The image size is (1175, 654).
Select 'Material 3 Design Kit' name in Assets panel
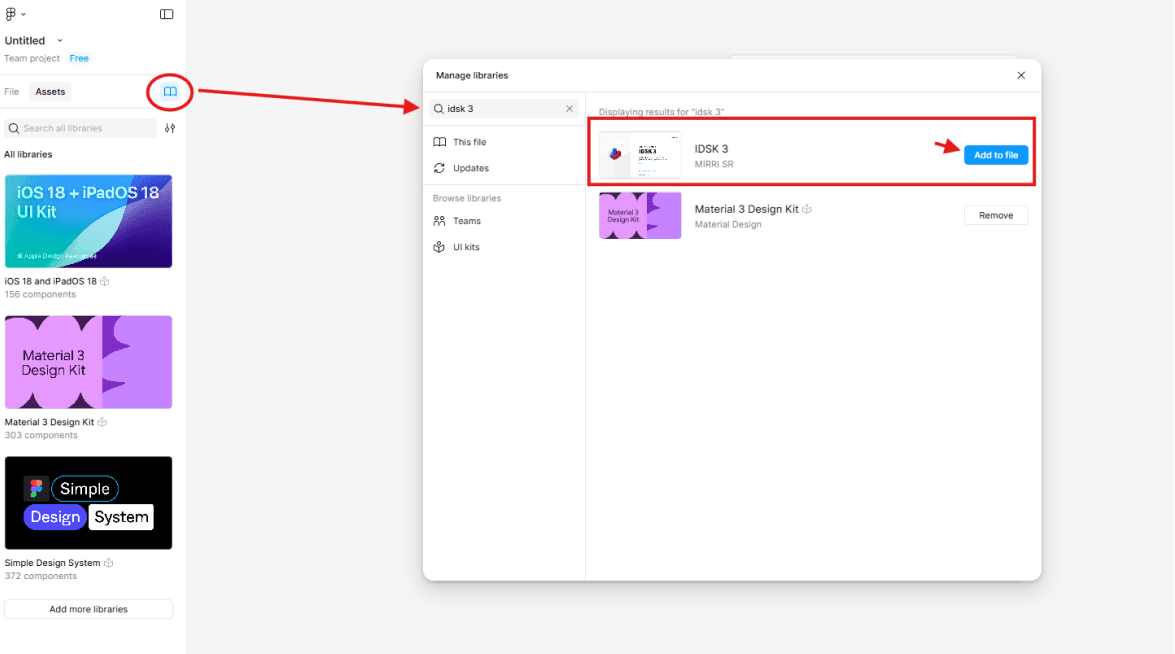click(49, 423)
